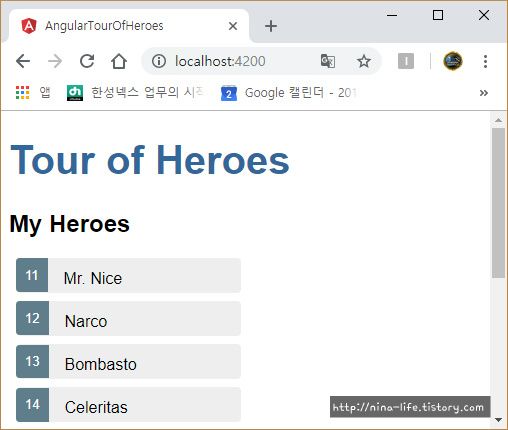This screenshot has height=430, width=508.
Task: Close the AngularTourOfHeroes tab
Action: [233, 26]
